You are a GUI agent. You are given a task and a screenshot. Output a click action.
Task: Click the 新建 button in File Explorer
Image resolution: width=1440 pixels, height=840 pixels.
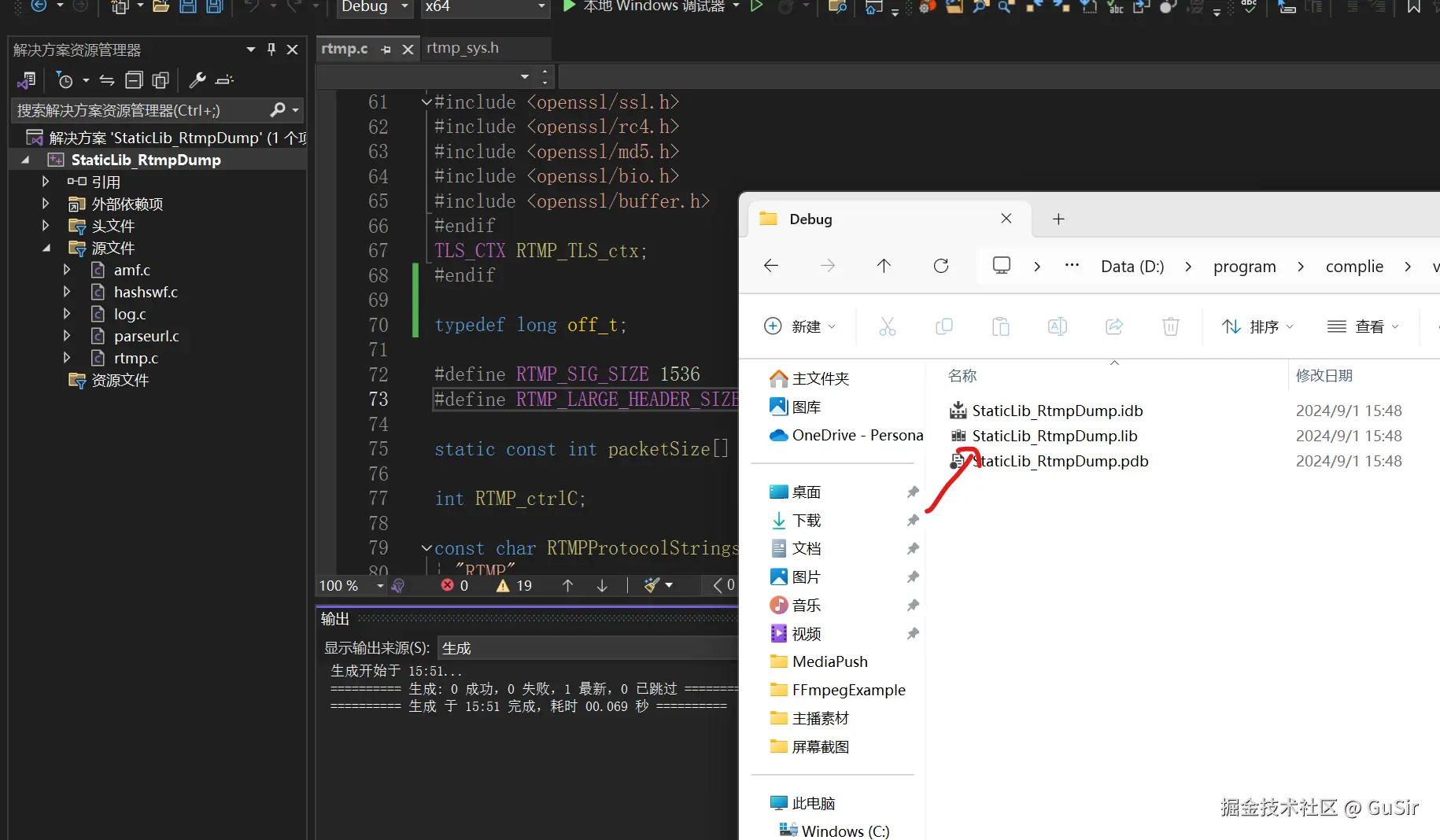(x=800, y=326)
